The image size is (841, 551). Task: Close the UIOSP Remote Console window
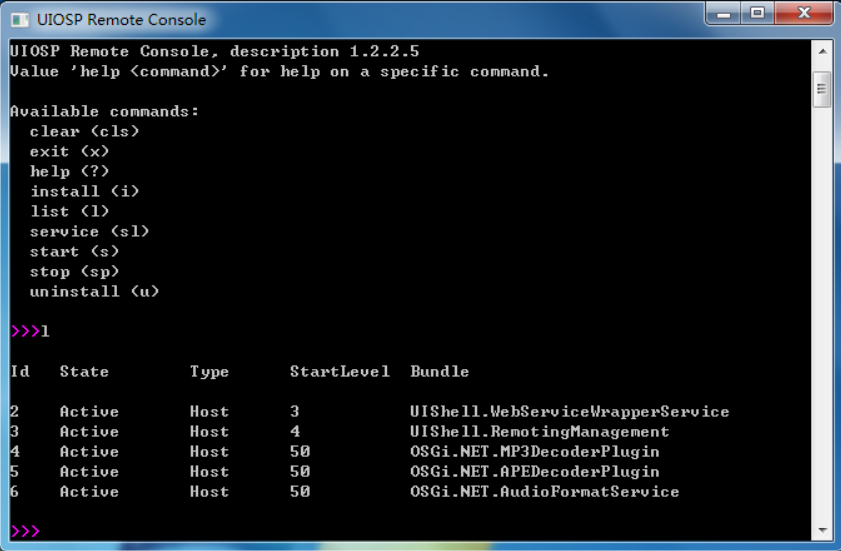tap(803, 13)
